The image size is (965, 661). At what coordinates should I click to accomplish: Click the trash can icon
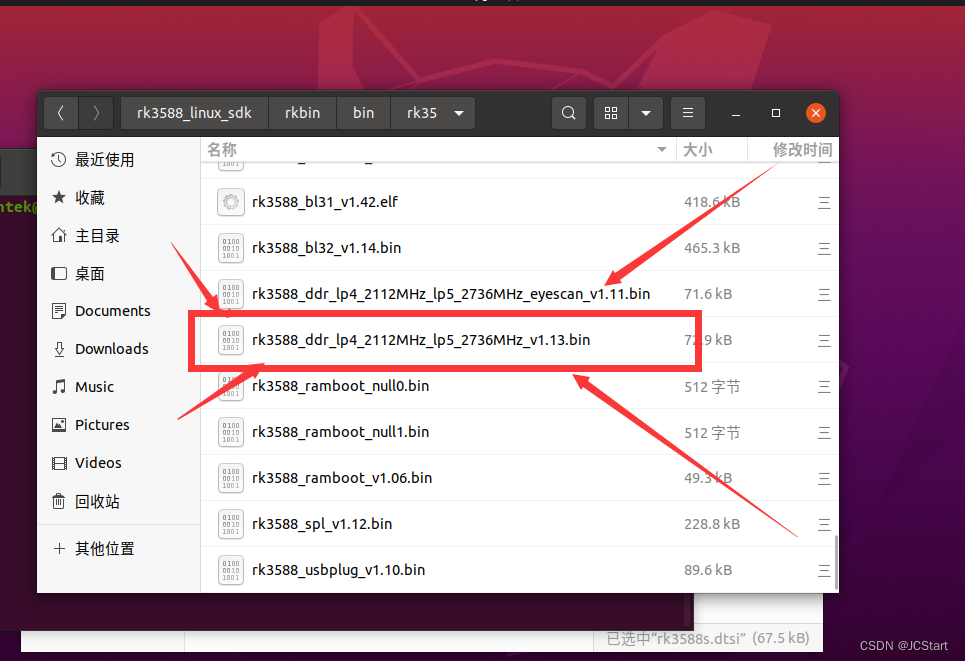coord(58,502)
